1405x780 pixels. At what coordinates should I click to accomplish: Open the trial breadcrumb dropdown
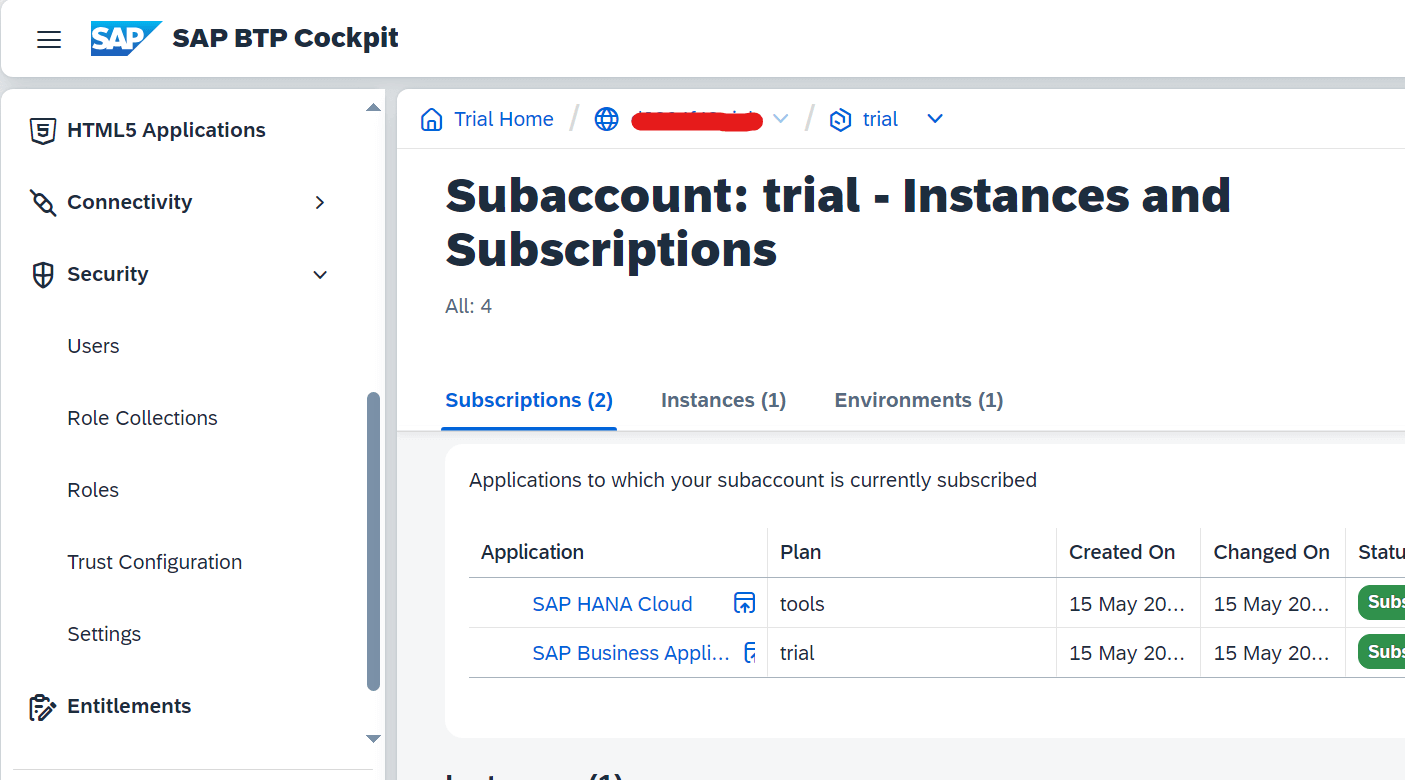click(935, 118)
